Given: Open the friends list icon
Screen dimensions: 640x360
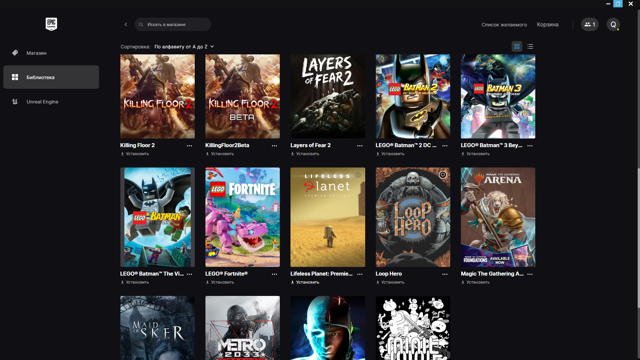Looking at the screenshot, I should click(589, 24).
